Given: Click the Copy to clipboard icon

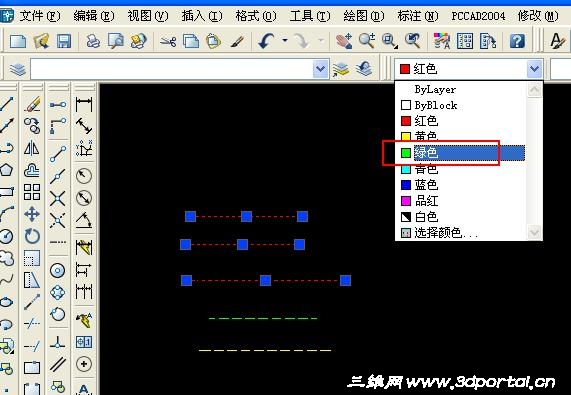Looking at the screenshot, I should coord(191,41).
